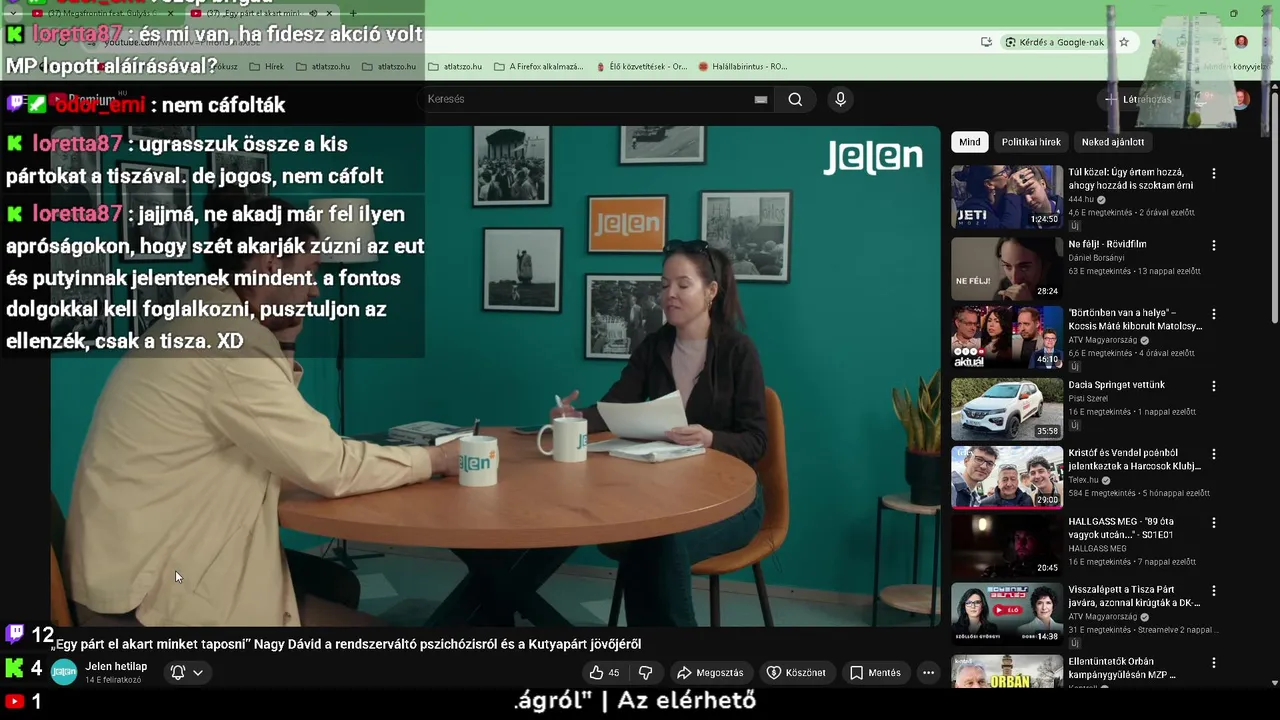
Task: Share the video via Megosztás
Action: pyautogui.click(x=710, y=673)
